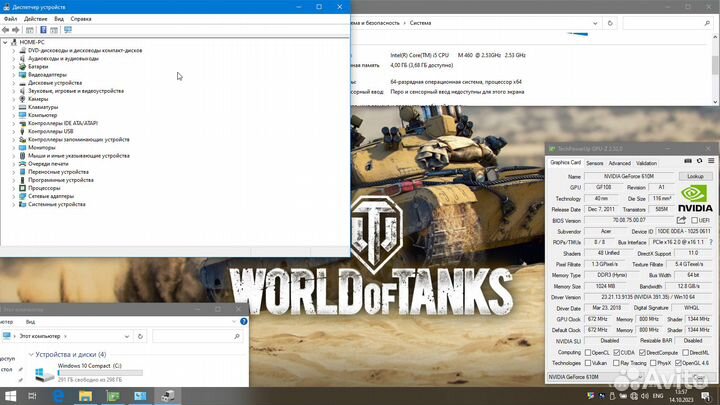Click the Help icon in Device Manager toolbar
This screenshot has height=405, width=720.
tap(45, 30)
